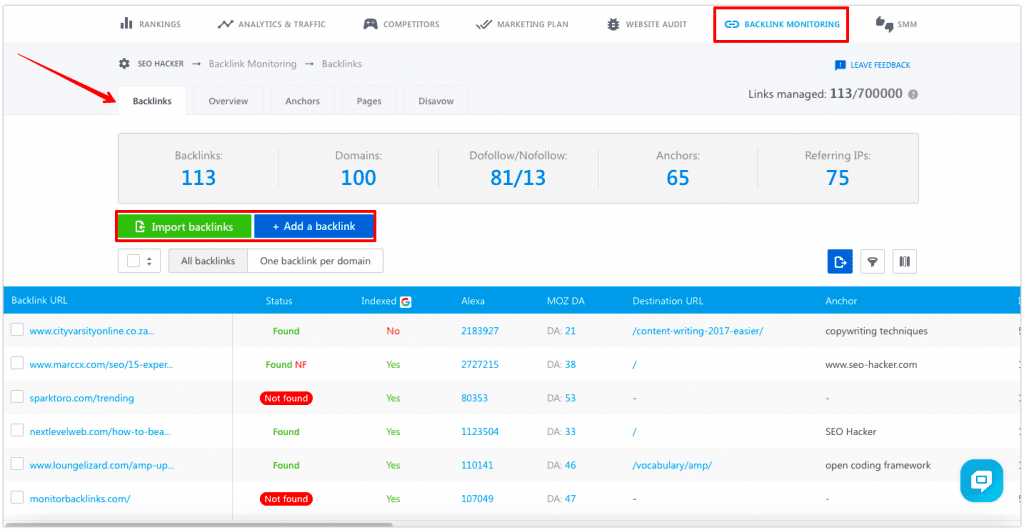
Task: Click the Anchors count 65
Action: click(678, 177)
